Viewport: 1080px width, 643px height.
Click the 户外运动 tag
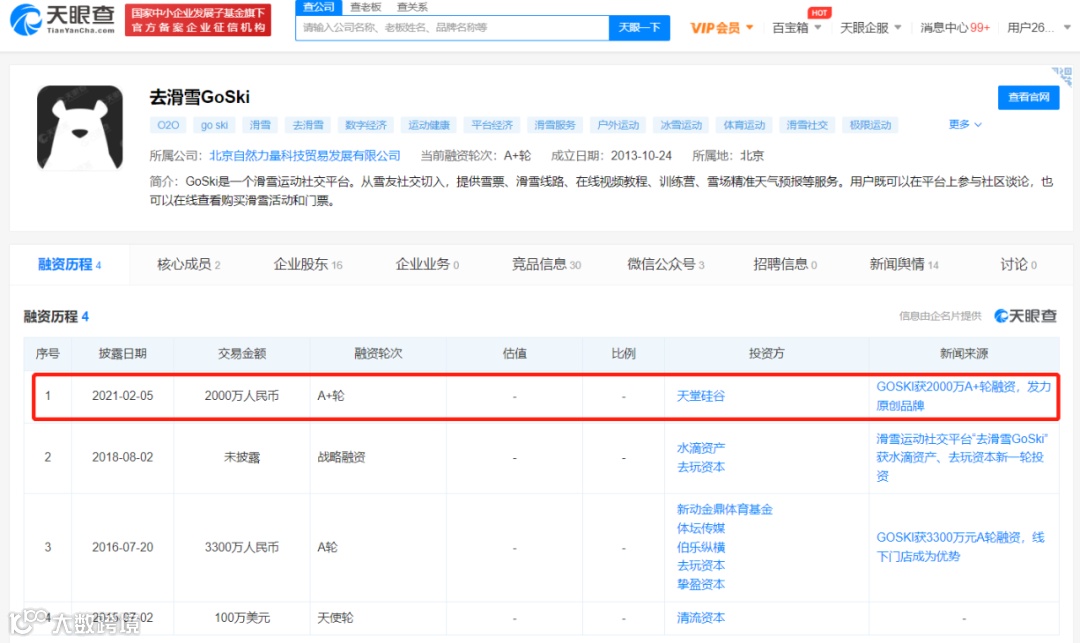(618, 125)
